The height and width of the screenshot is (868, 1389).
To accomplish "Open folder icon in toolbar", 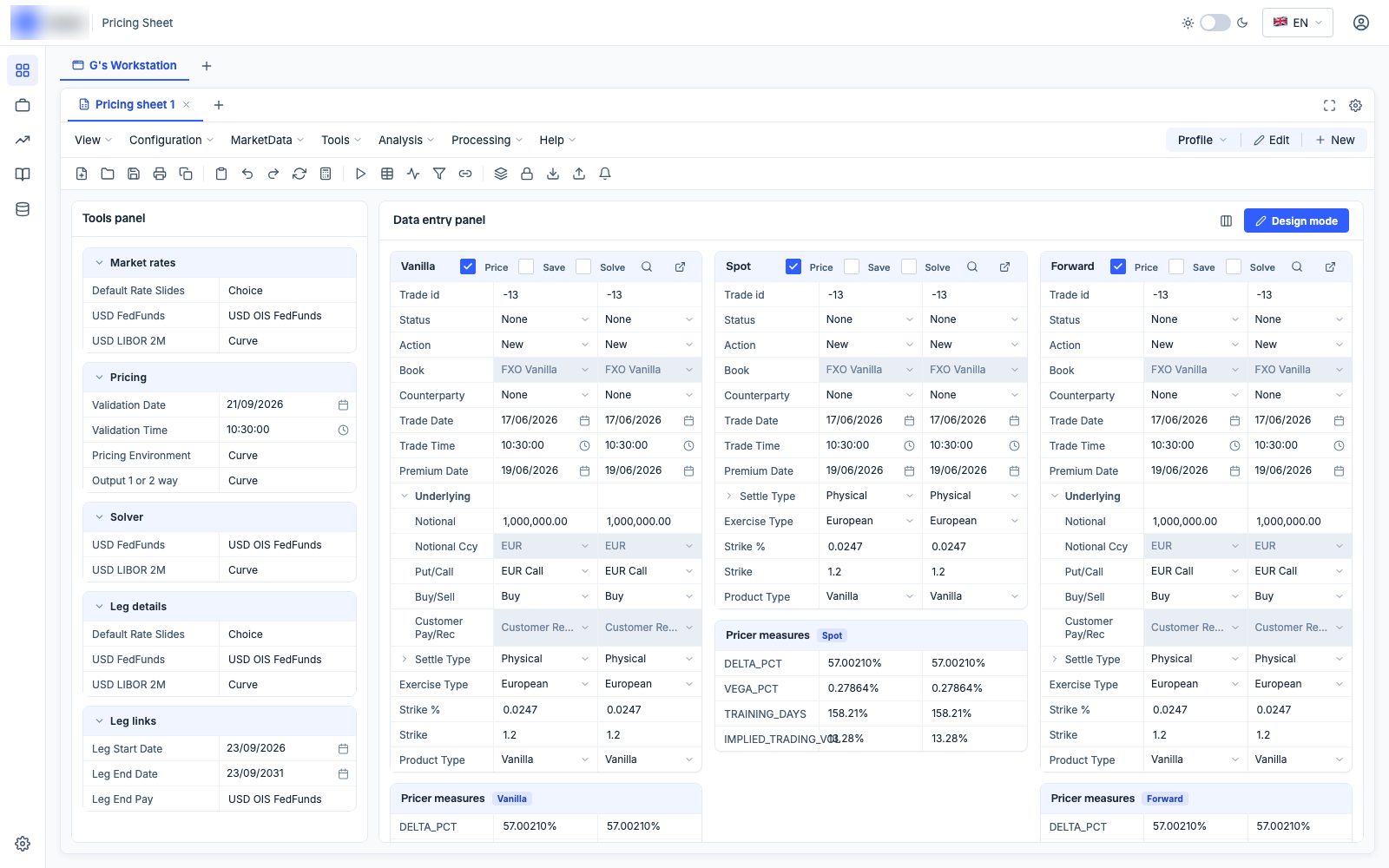I will (x=108, y=174).
